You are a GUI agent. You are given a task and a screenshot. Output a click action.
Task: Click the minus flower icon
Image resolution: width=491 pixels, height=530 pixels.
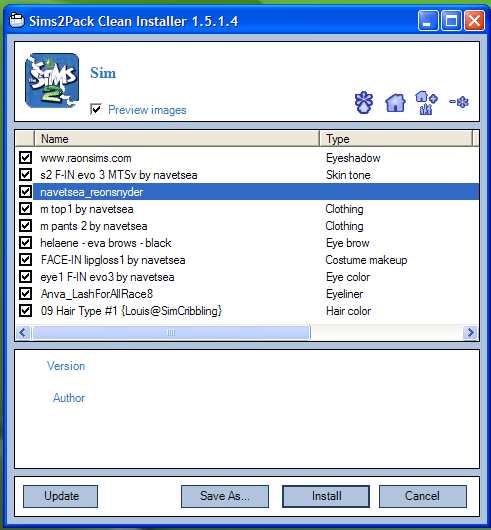pyautogui.click(x=459, y=102)
